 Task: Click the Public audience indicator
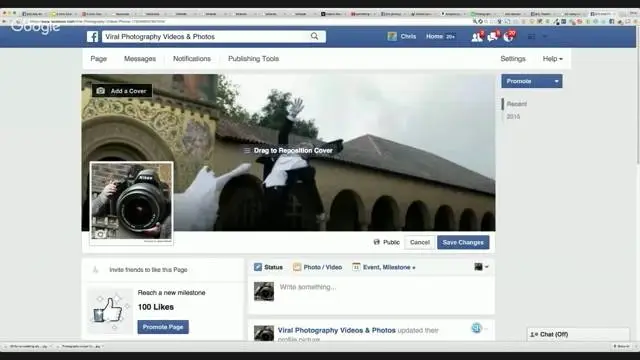click(x=387, y=242)
